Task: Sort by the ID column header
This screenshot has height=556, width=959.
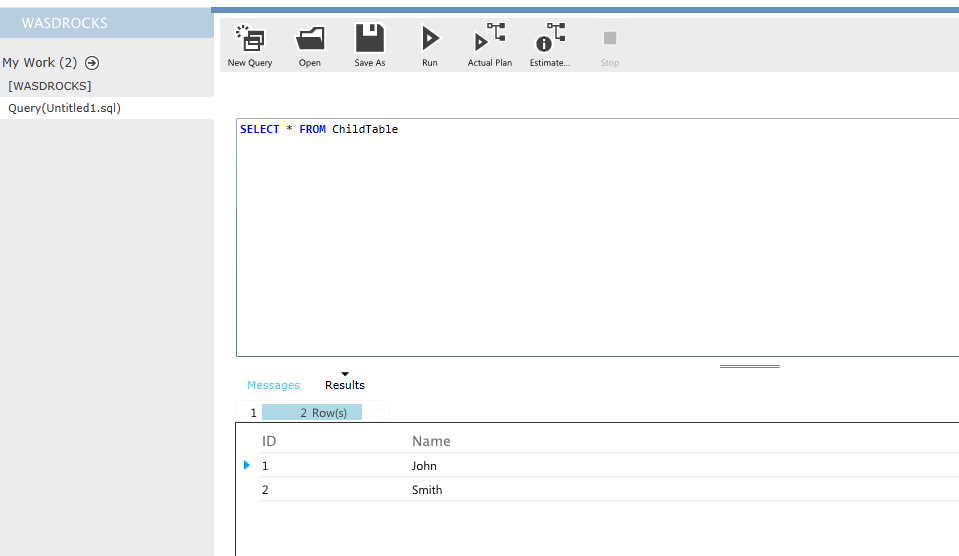Action: [x=269, y=441]
